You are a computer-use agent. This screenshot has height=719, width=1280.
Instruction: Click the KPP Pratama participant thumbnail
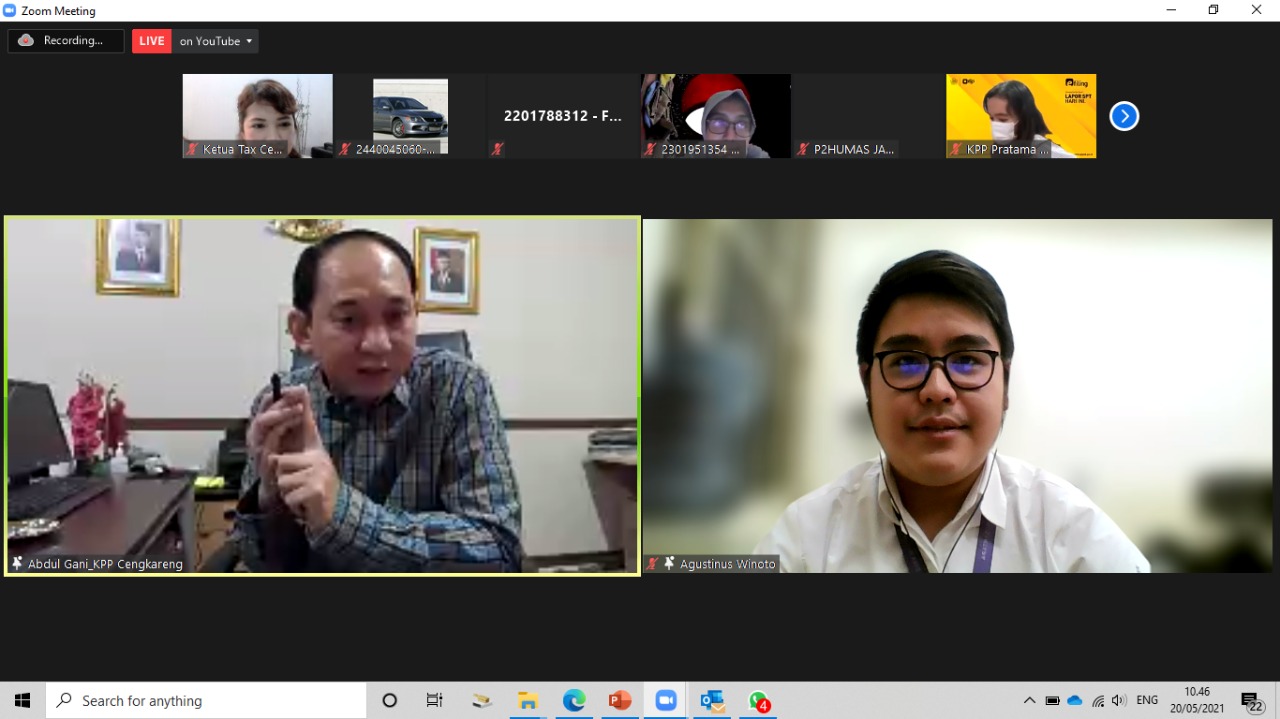pos(1020,115)
